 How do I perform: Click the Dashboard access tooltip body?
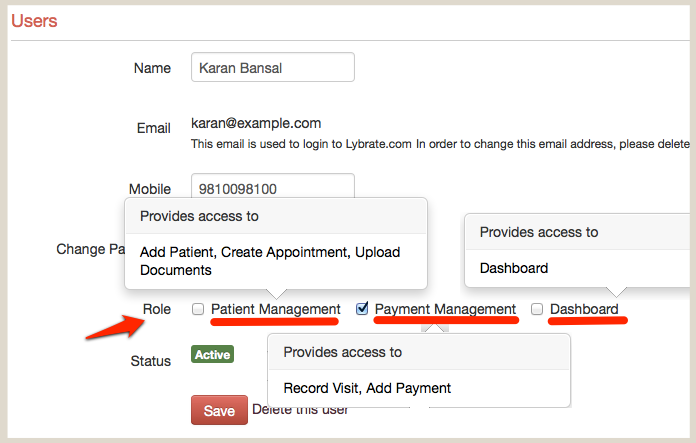[x=514, y=268]
